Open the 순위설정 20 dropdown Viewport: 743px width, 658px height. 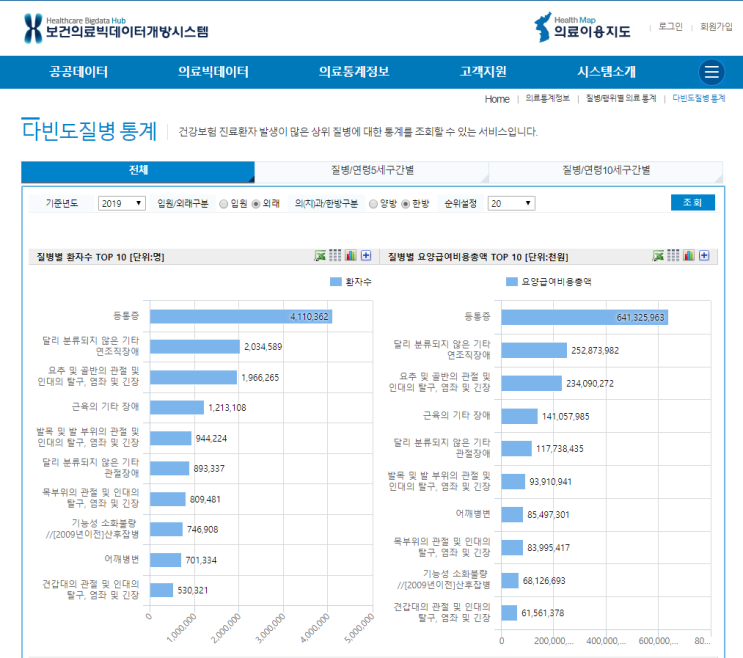click(x=511, y=203)
